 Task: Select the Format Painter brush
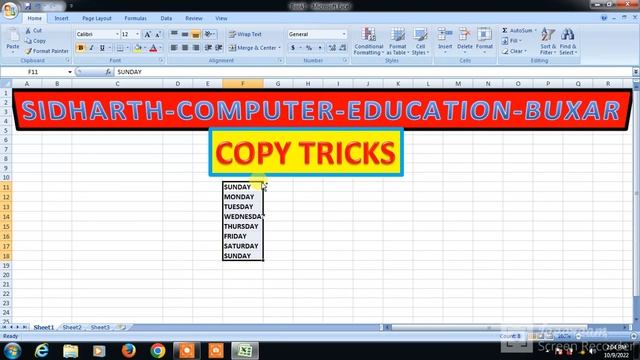[28, 51]
